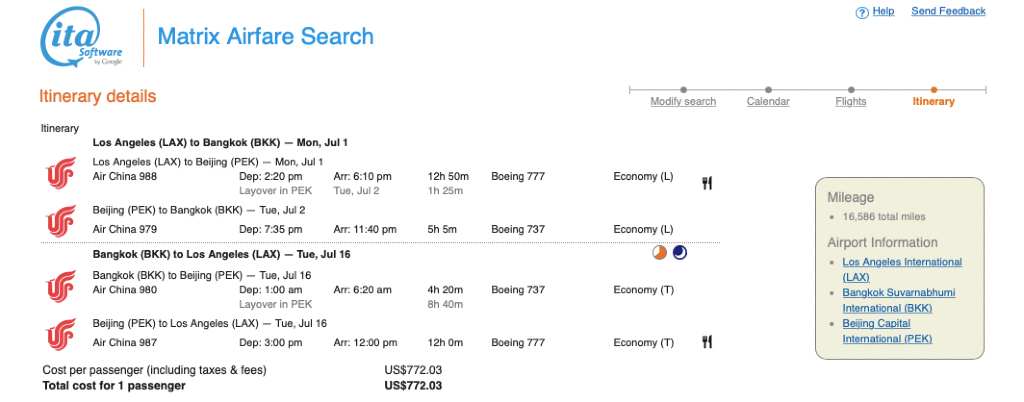Image resolution: width=1024 pixels, height=402 pixels.
Task: Click the orange long layover warning icon
Action: pos(660,253)
